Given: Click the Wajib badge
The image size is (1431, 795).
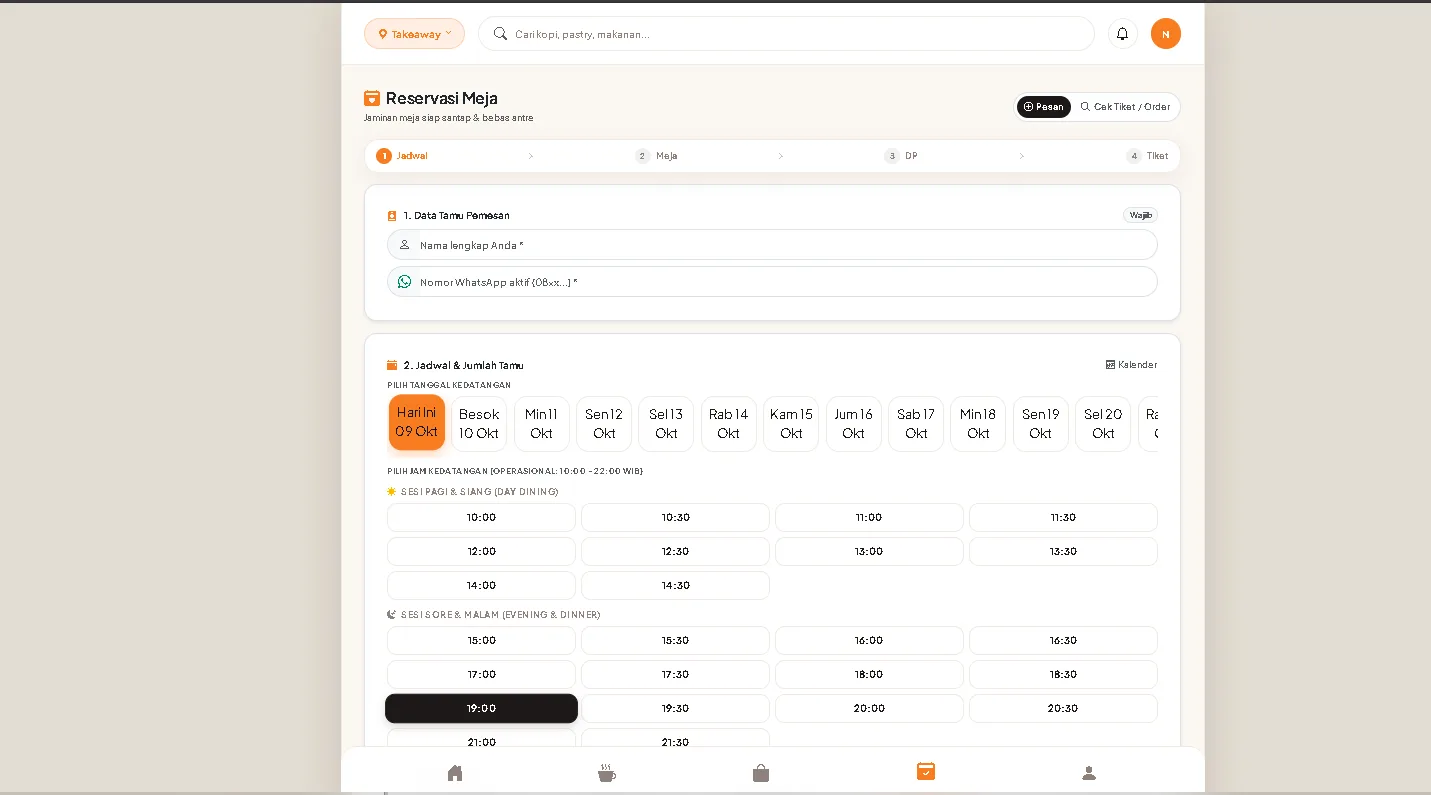Looking at the screenshot, I should (x=1141, y=215).
